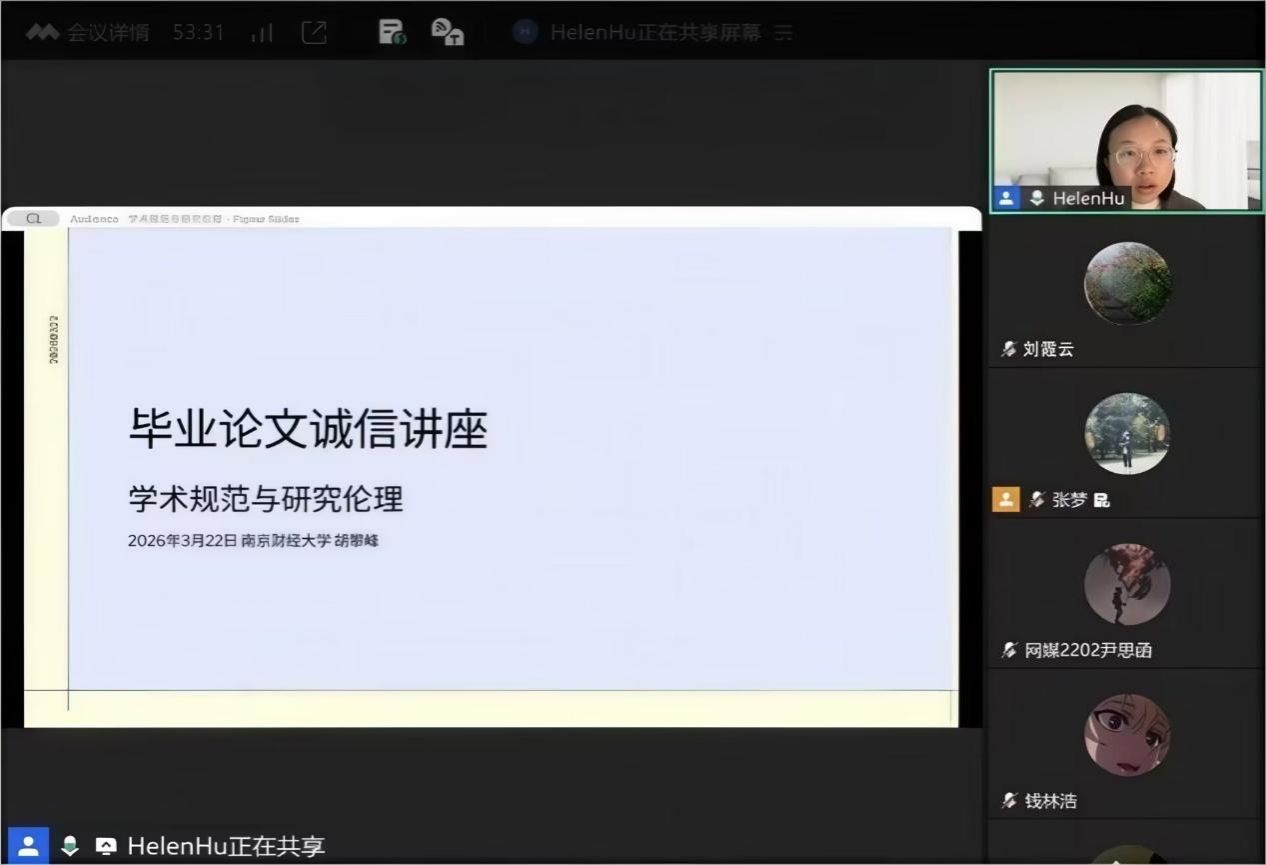This screenshot has width=1266, height=865.
Task: Expand the menu beside HelenHu正在共享屏幕
Action: coord(784,33)
